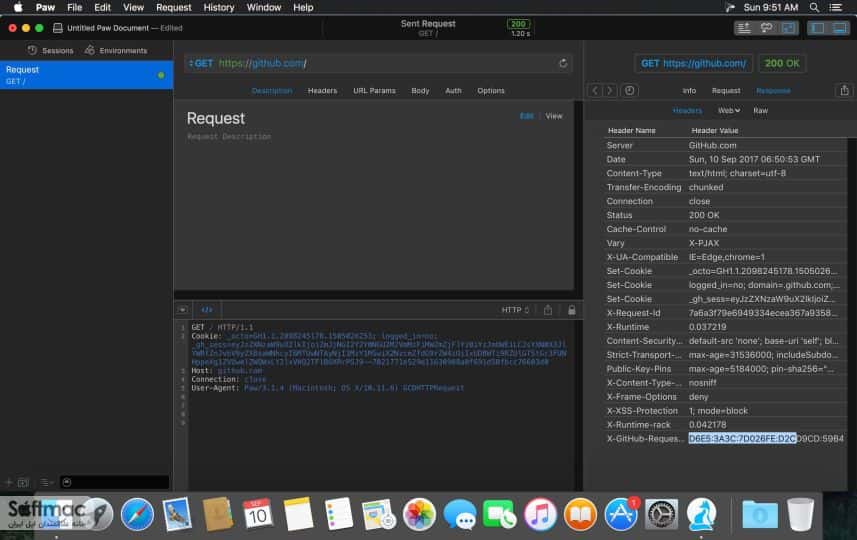
Task: Switch to URL Params tab
Action: click(374, 91)
